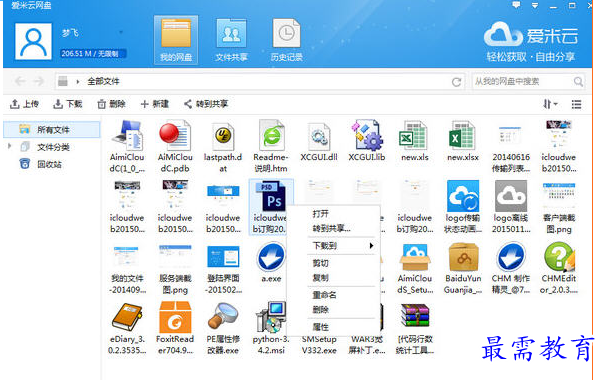Viewport: 603px width, 380px height.
Task: Select the new.xlsx spreadsheet
Action: pyautogui.click(x=463, y=141)
